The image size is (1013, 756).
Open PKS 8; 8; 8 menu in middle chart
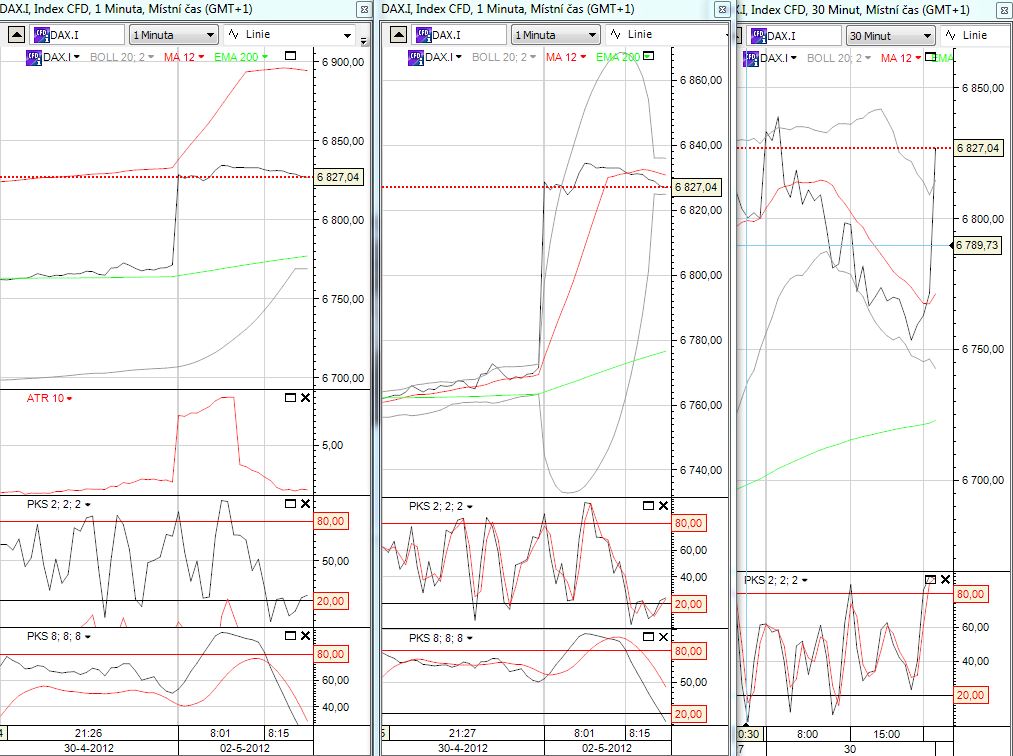pos(469,638)
